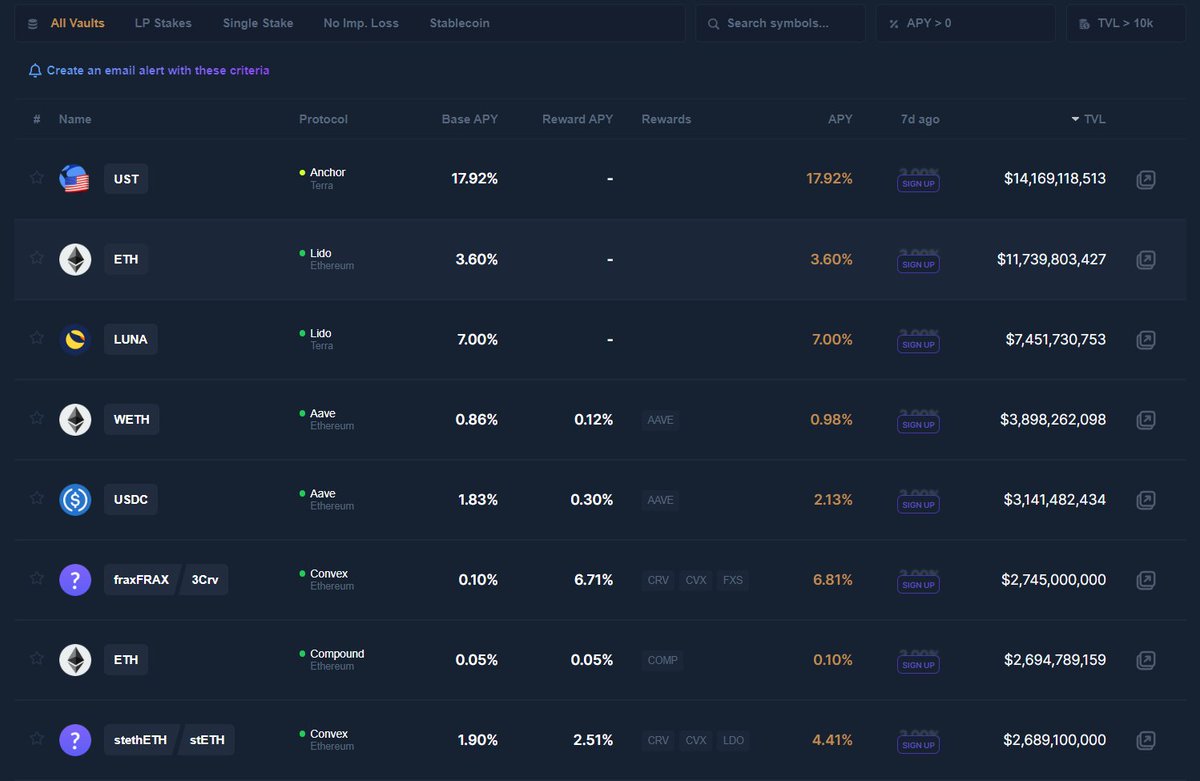The height and width of the screenshot is (781, 1200).
Task: Open external link for WETH vault
Action: [x=1146, y=420]
